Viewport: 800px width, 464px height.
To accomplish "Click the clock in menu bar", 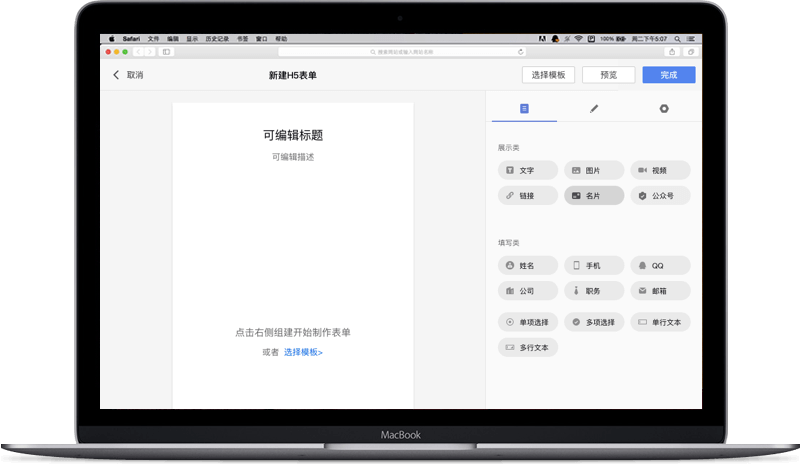I will point(649,39).
